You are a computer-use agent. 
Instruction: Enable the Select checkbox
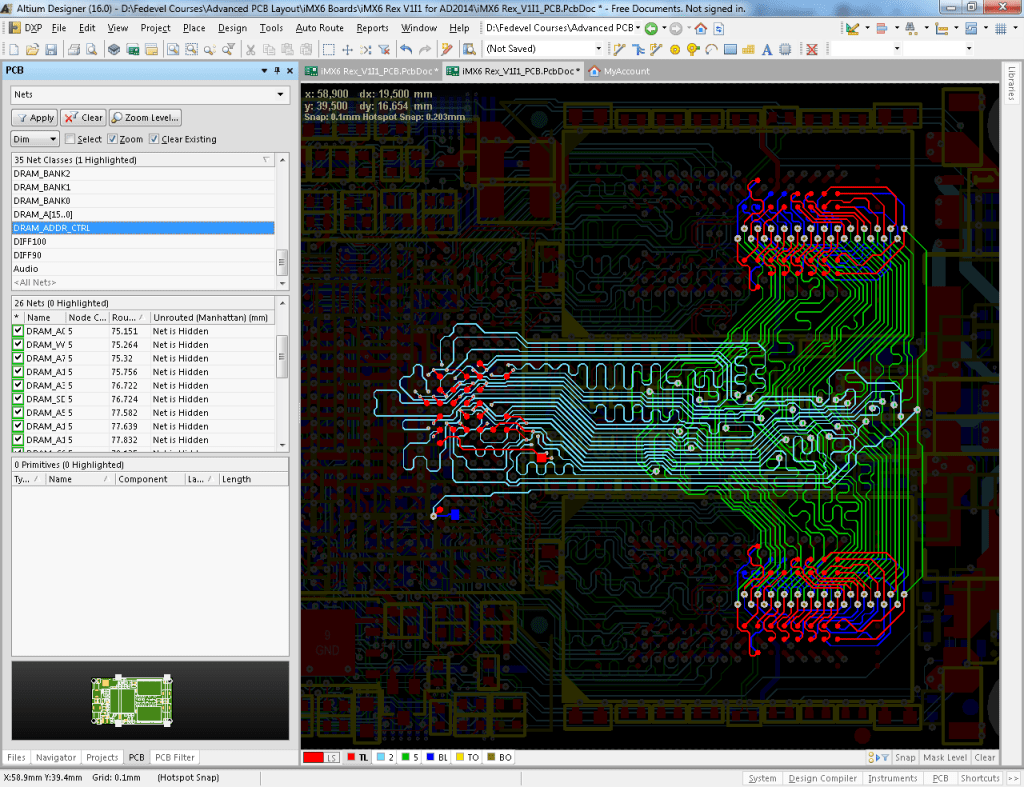[x=69, y=140]
